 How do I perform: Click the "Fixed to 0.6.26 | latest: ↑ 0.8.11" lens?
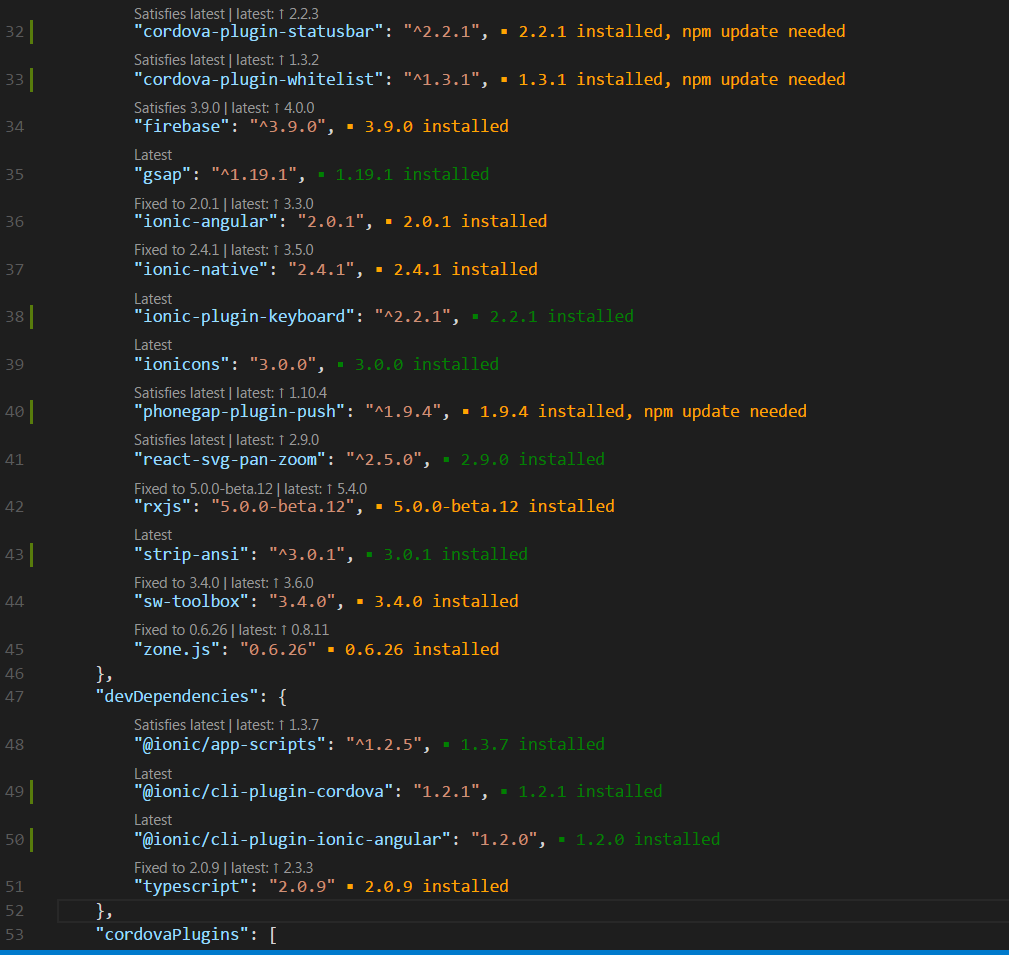(x=231, y=629)
